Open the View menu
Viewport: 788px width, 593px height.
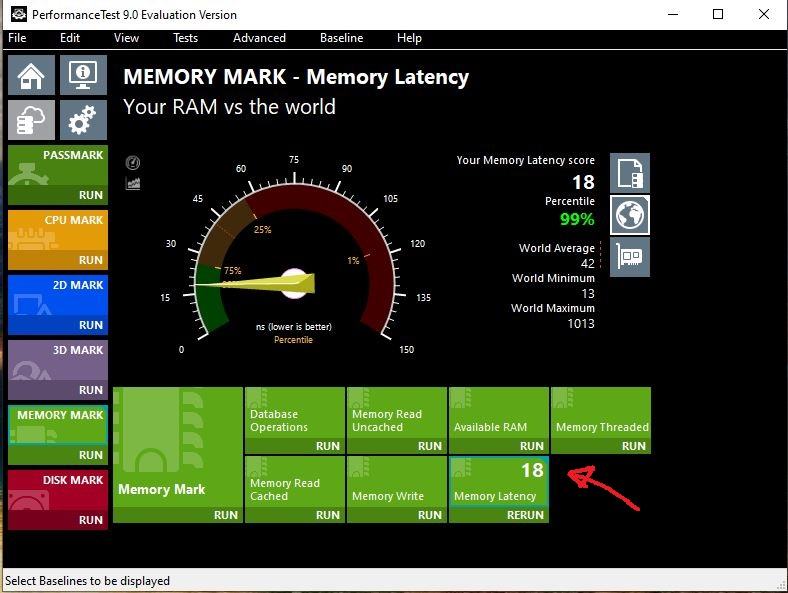click(126, 38)
